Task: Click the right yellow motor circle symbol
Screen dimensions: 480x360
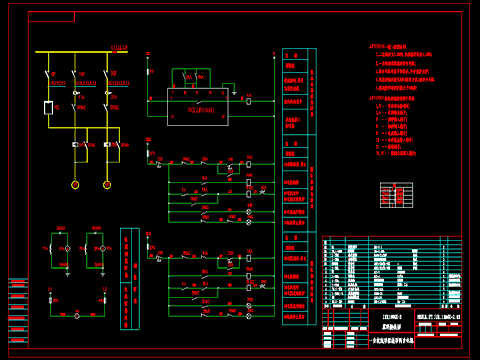Action: (x=107, y=185)
